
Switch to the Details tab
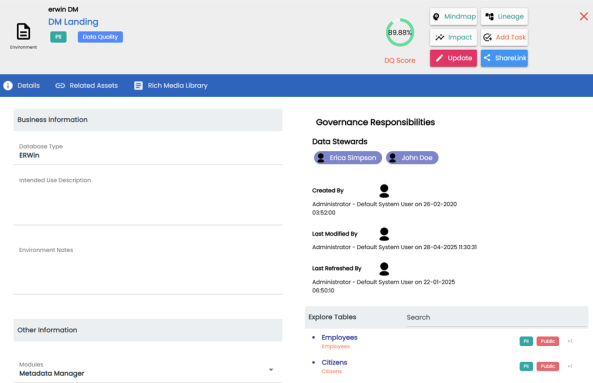22,85
